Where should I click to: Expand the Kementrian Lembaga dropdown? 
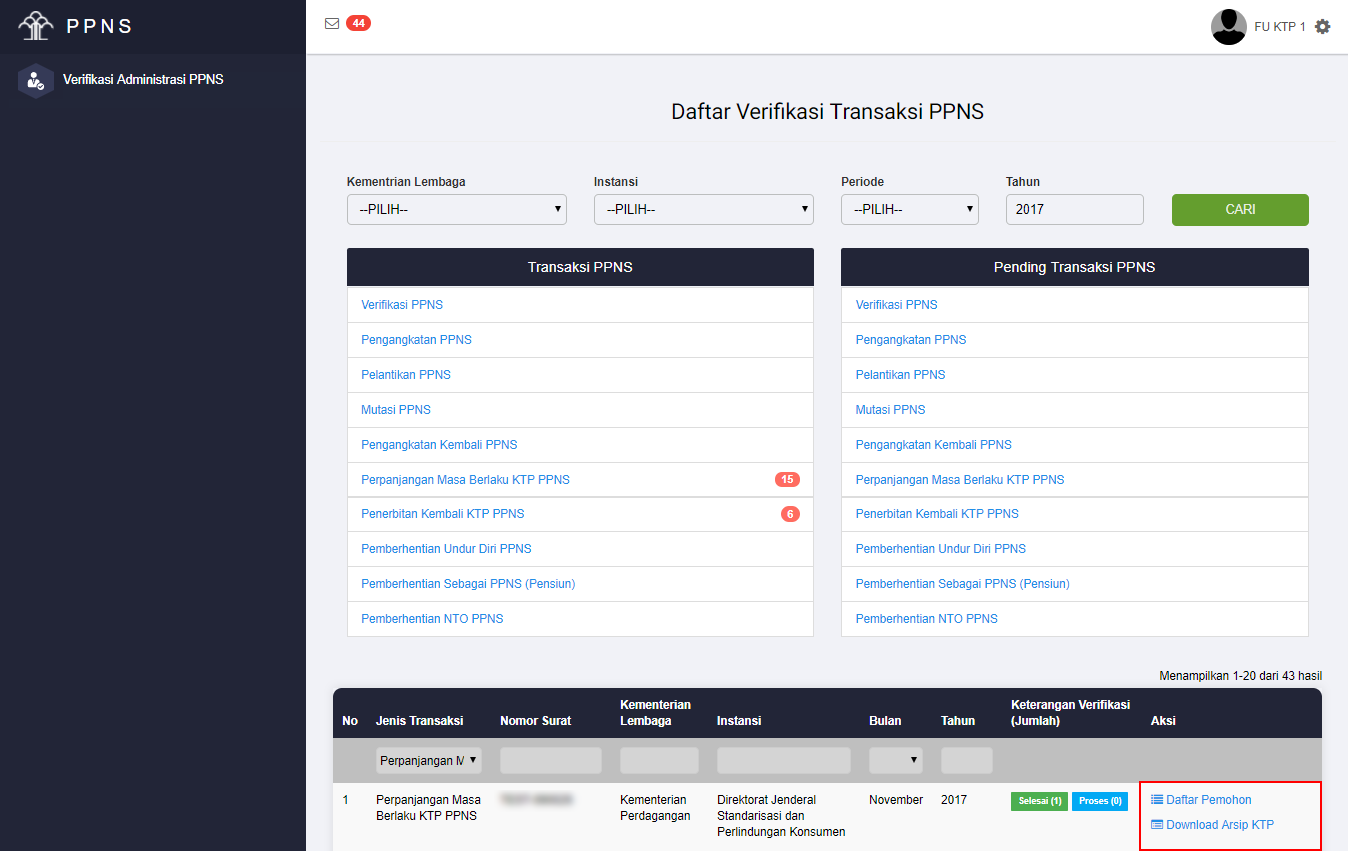pyautogui.click(x=456, y=210)
